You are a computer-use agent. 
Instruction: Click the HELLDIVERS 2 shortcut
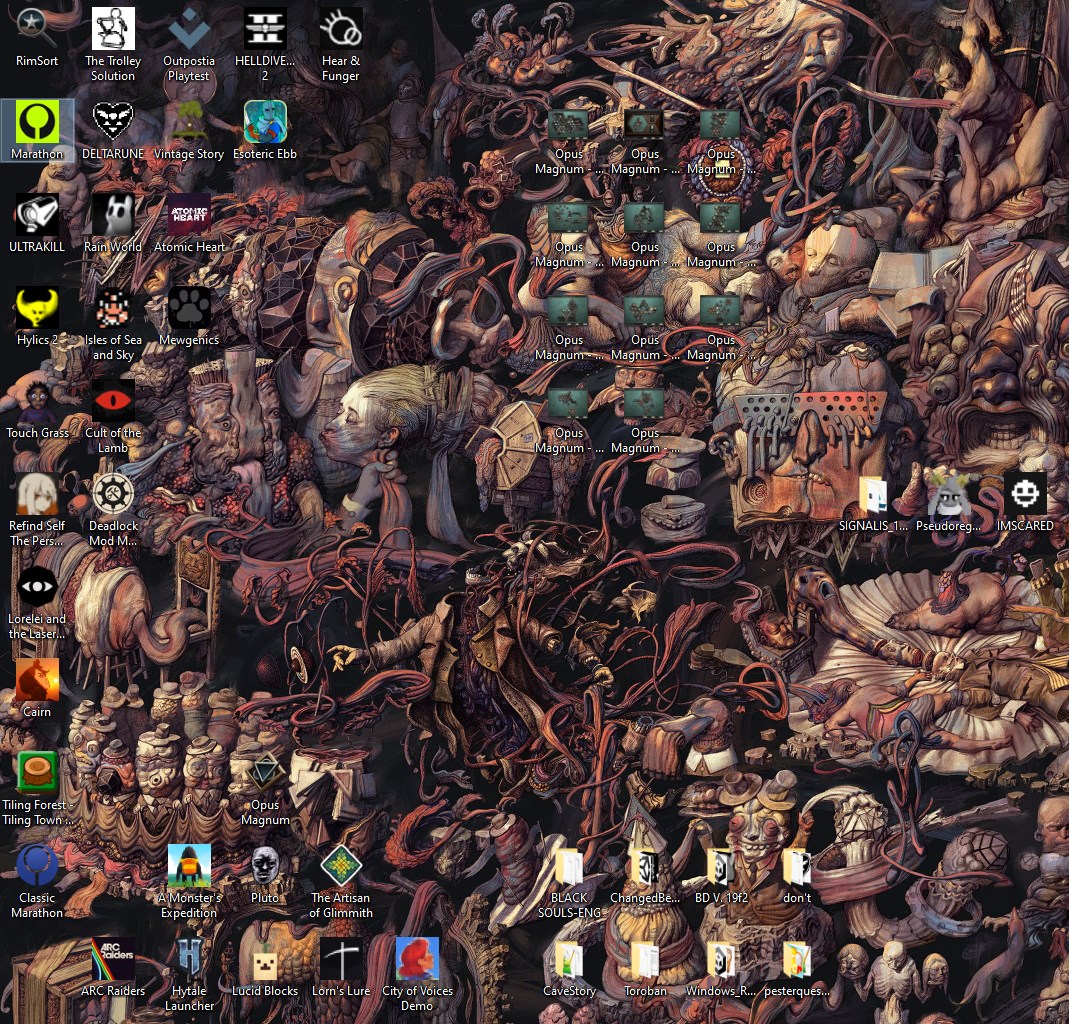[265, 29]
